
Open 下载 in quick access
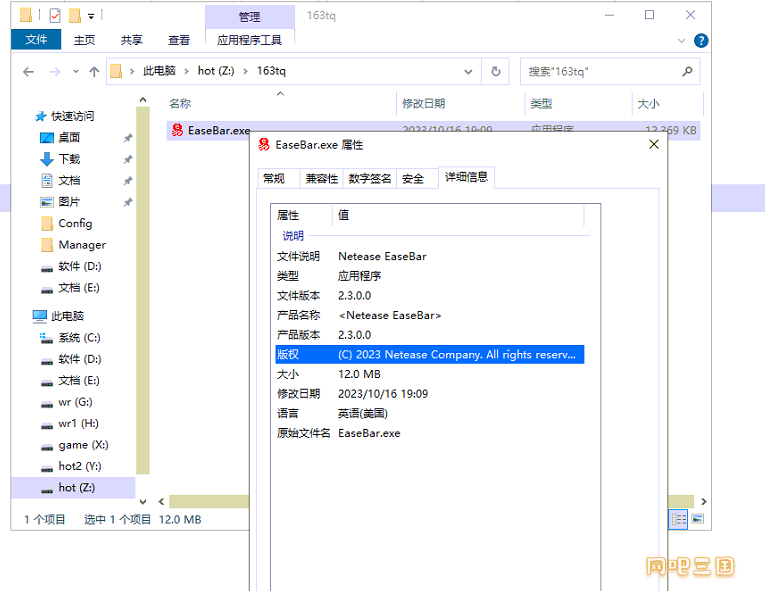(x=69, y=159)
